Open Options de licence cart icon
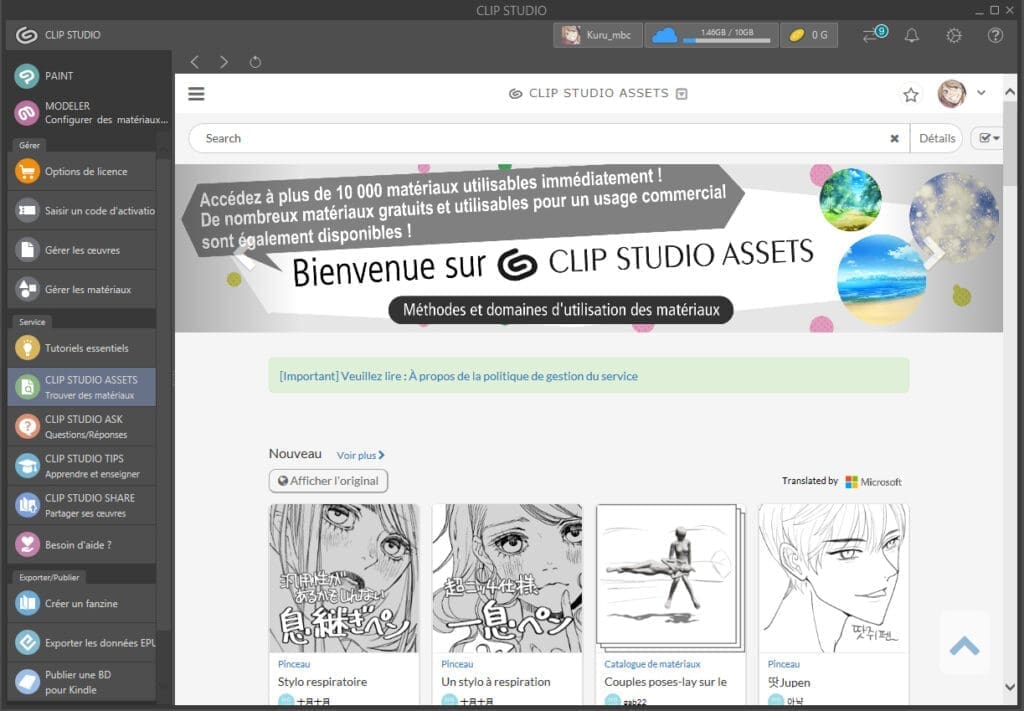The width and height of the screenshot is (1024, 711). 27,171
